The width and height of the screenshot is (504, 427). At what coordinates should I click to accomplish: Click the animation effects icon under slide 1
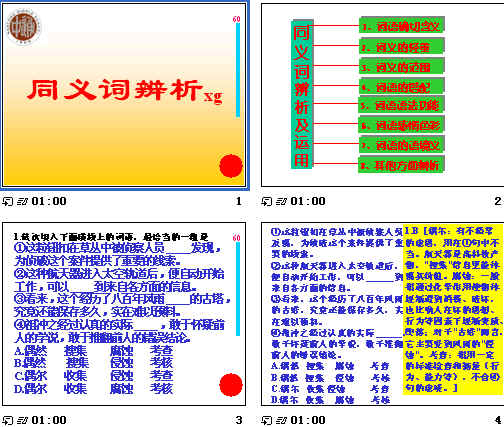22,201
